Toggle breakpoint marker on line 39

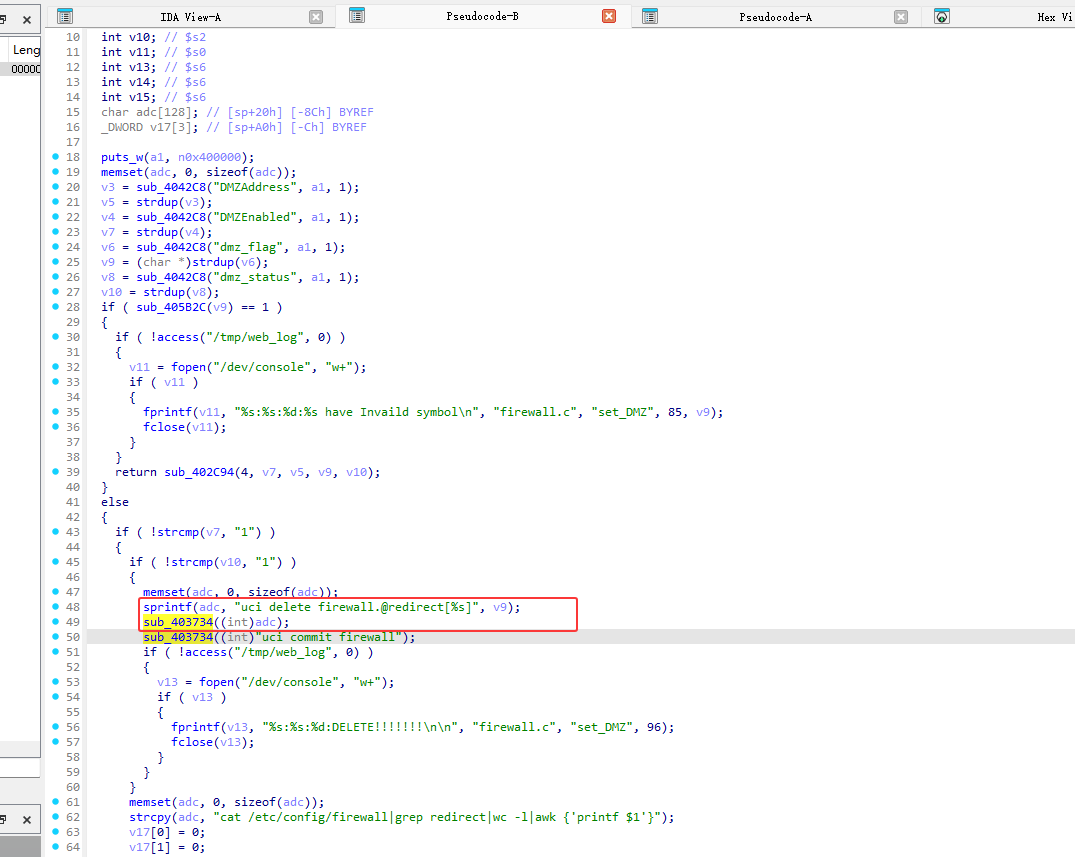pos(54,472)
